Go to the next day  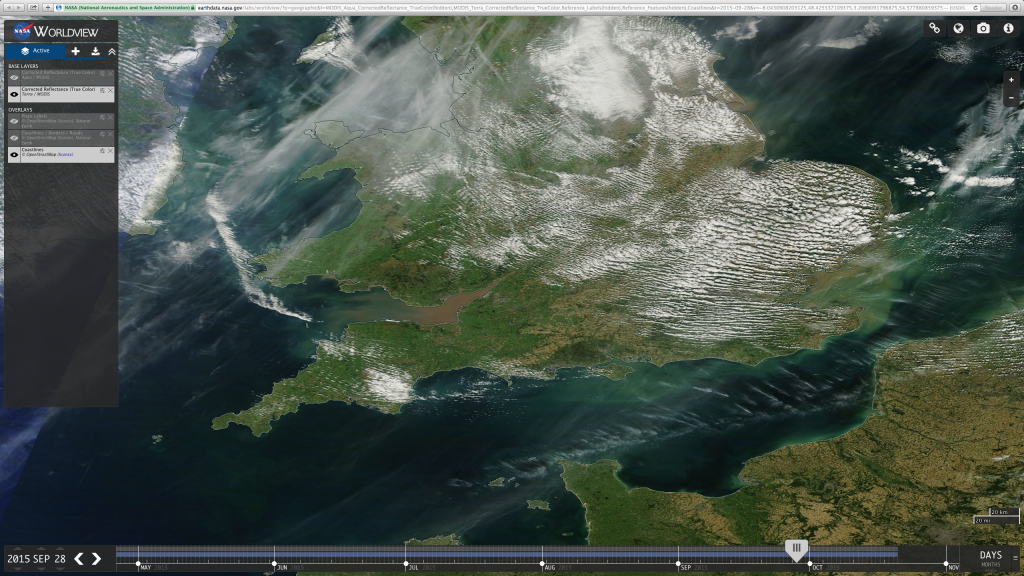coord(96,559)
